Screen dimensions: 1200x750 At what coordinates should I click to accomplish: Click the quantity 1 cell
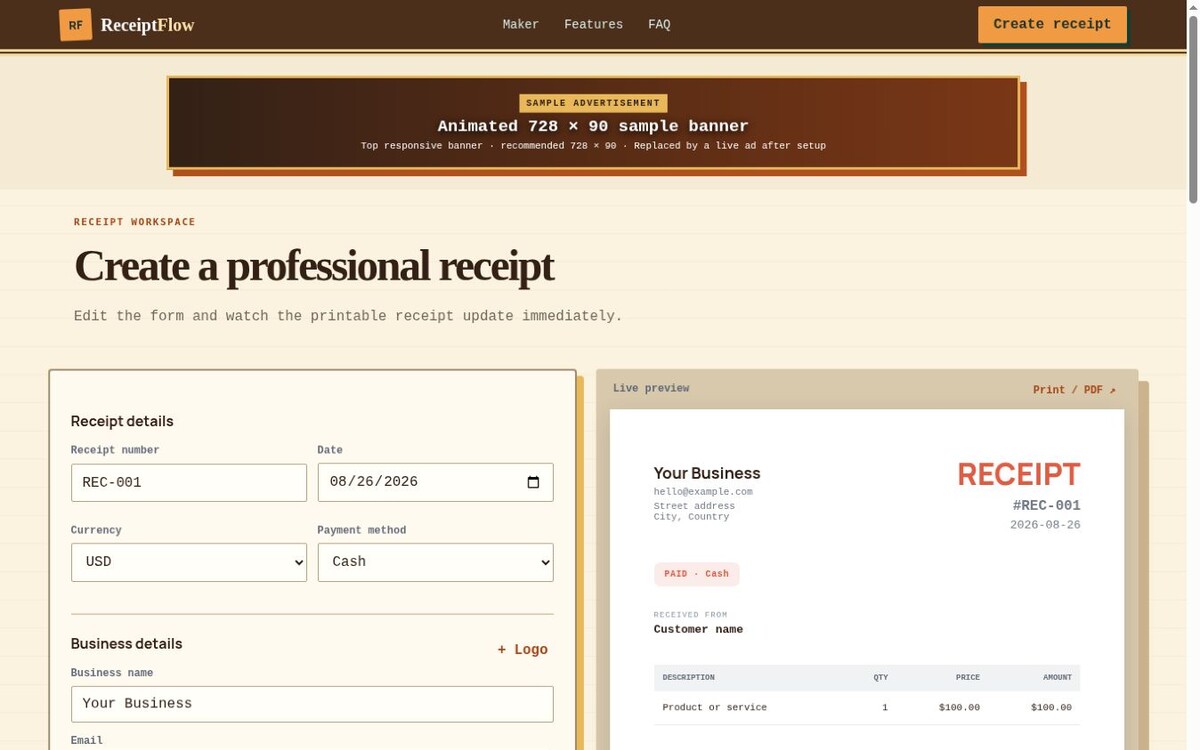coord(885,707)
